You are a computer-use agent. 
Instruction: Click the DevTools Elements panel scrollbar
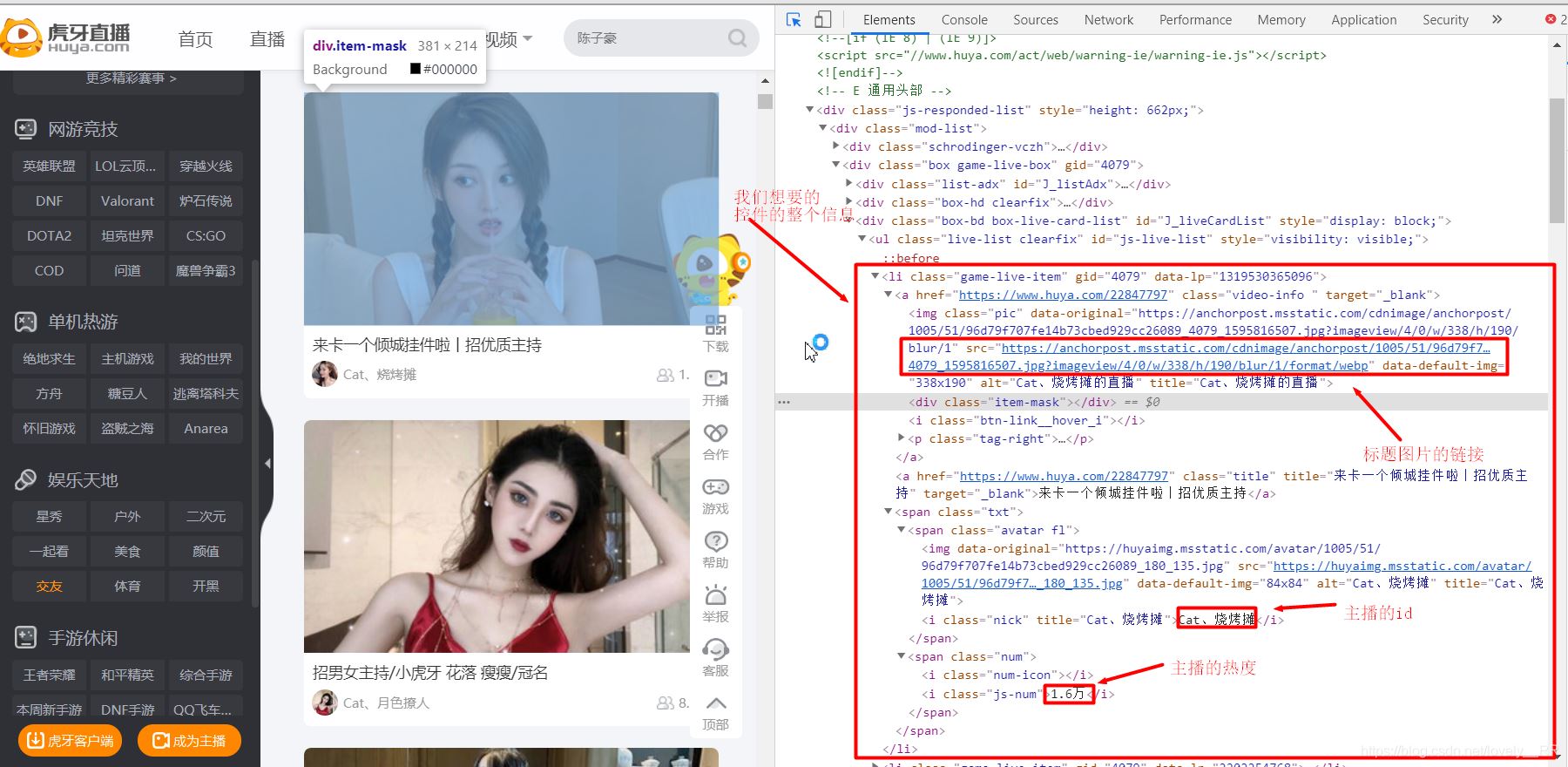[1557, 160]
